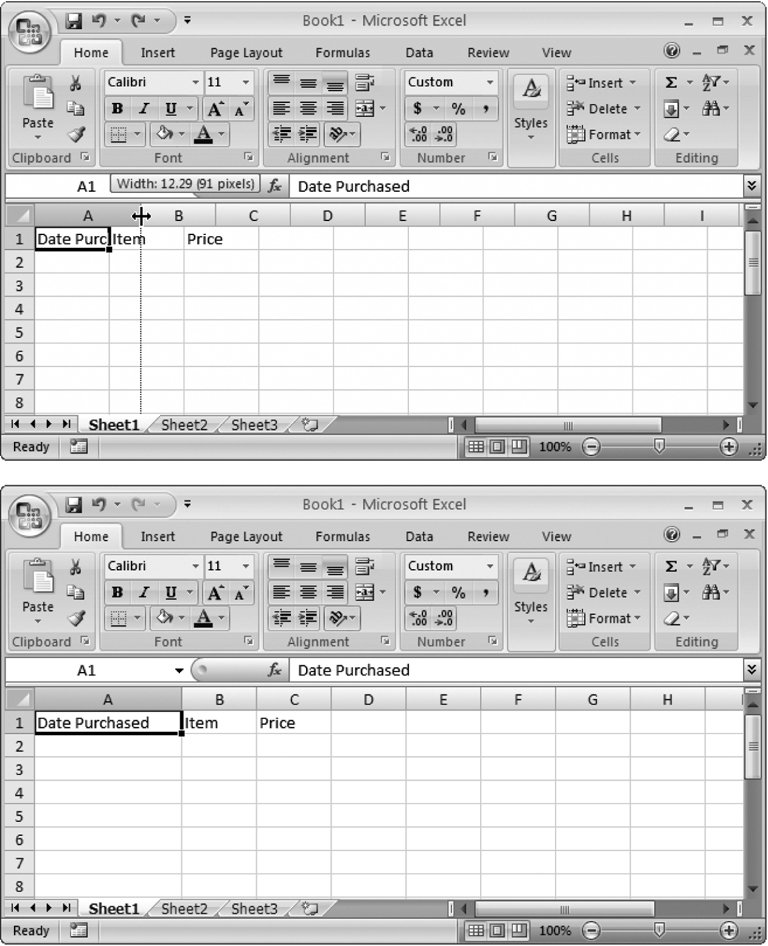Switch to Sheet3 in the bottom window
This screenshot has height=946, width=768.
[254, 909]
